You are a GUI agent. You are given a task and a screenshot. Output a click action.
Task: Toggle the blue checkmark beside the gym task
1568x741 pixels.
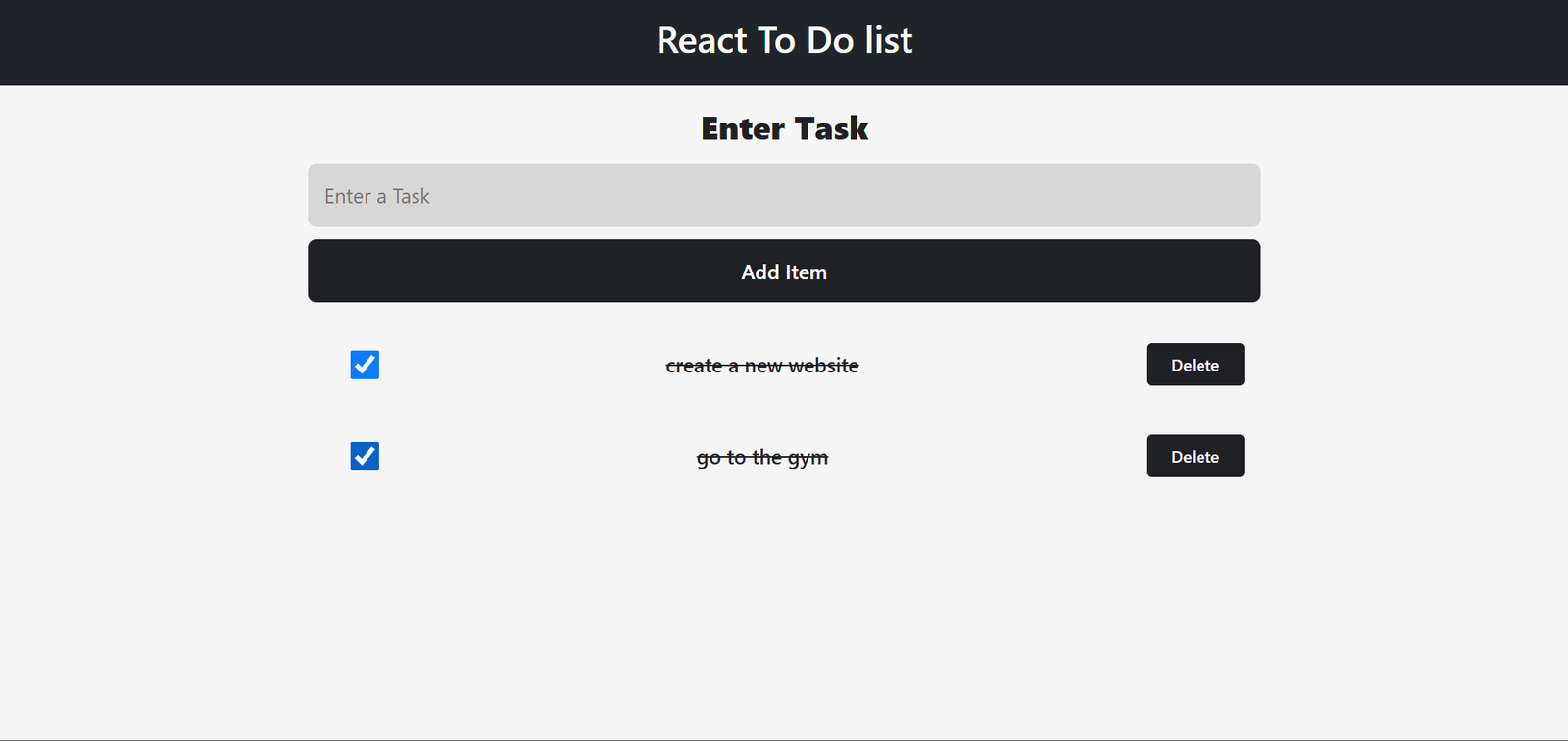(x=365, y=457)
